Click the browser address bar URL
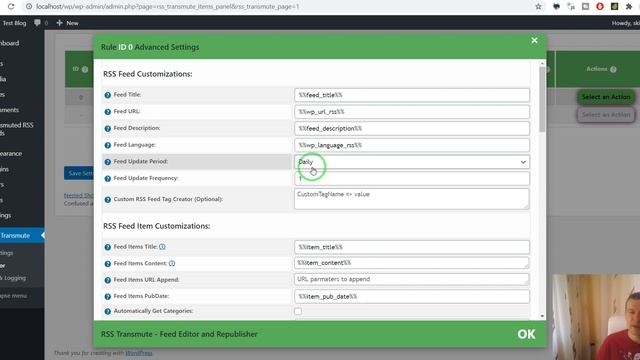This screenshot has height=360, width=640. (167, 7)
